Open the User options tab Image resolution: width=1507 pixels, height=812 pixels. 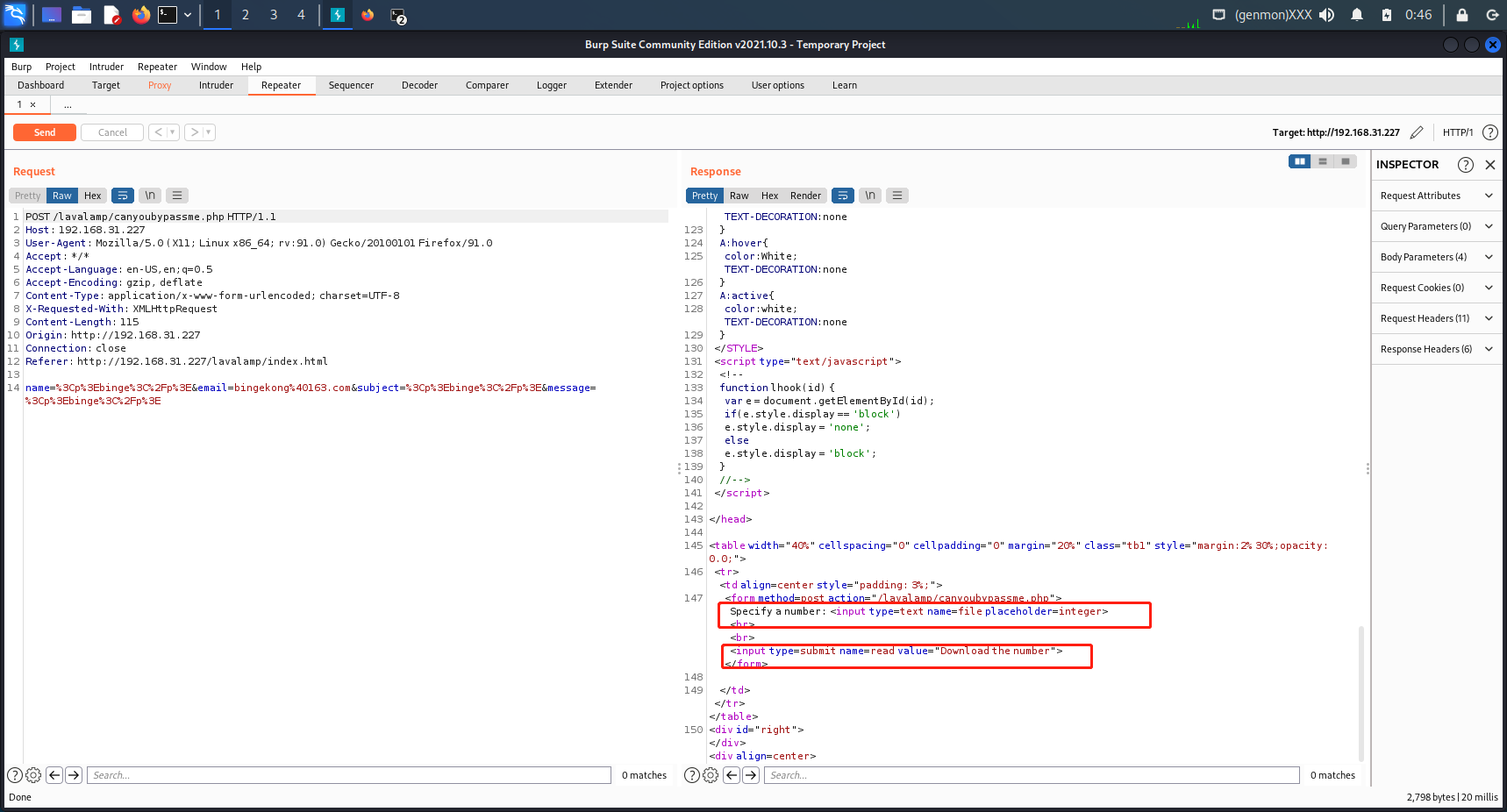coord(777,85)
